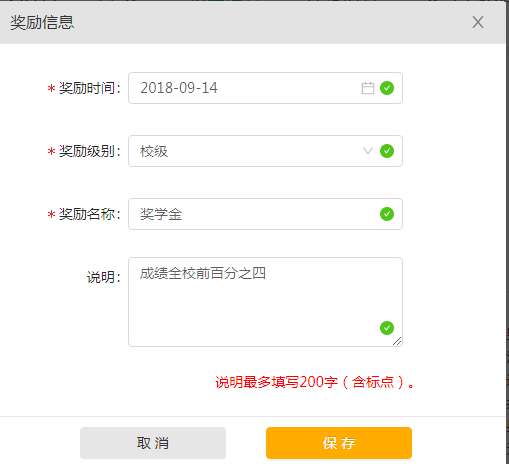
Task: Click the 取消 button
Action: click(153, 443)
